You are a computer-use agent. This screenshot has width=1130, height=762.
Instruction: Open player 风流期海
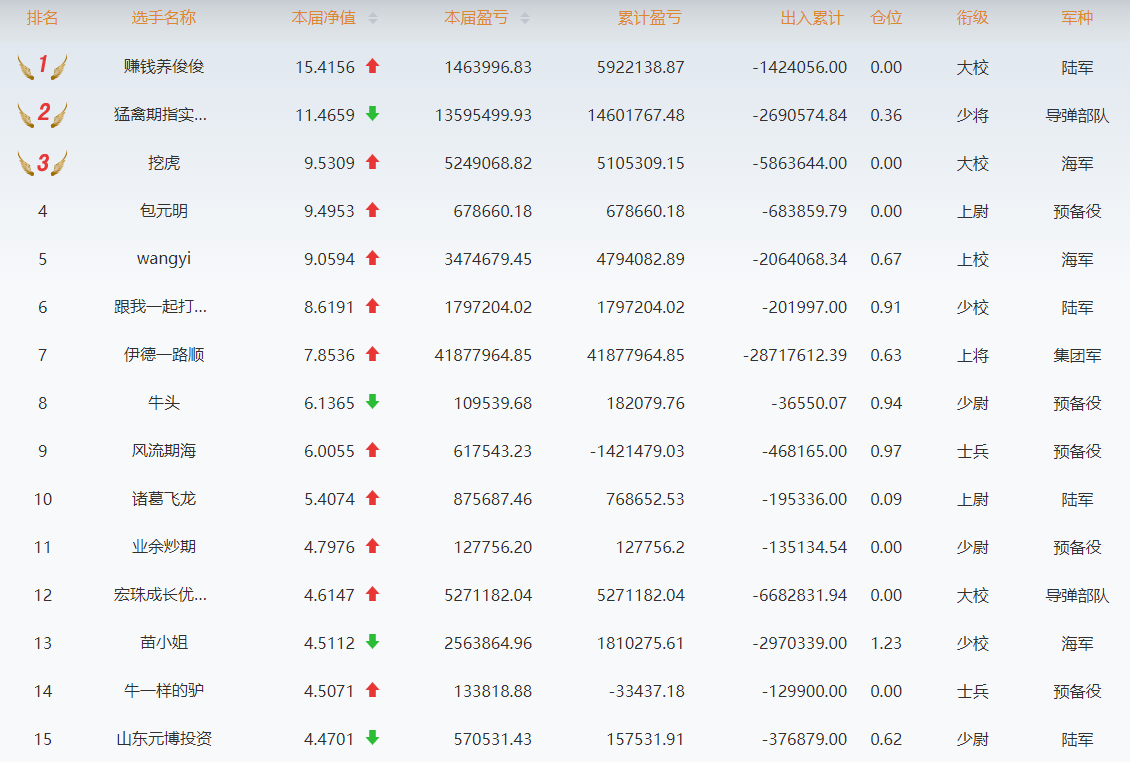click(164, 451)
